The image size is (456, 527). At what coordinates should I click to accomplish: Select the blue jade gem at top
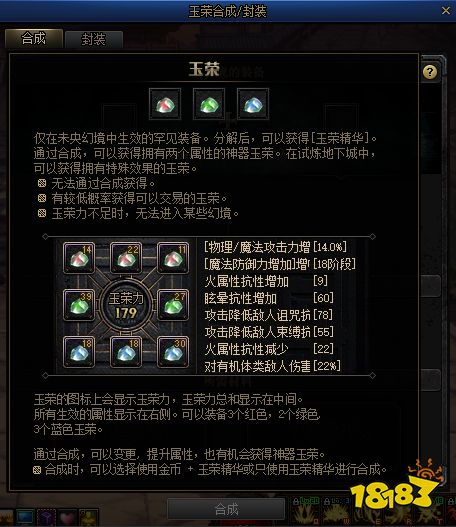(253, 104)
